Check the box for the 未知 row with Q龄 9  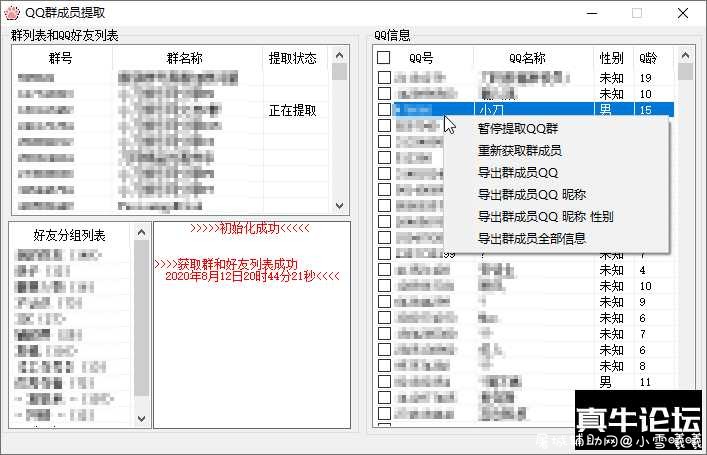pos(384,302)
